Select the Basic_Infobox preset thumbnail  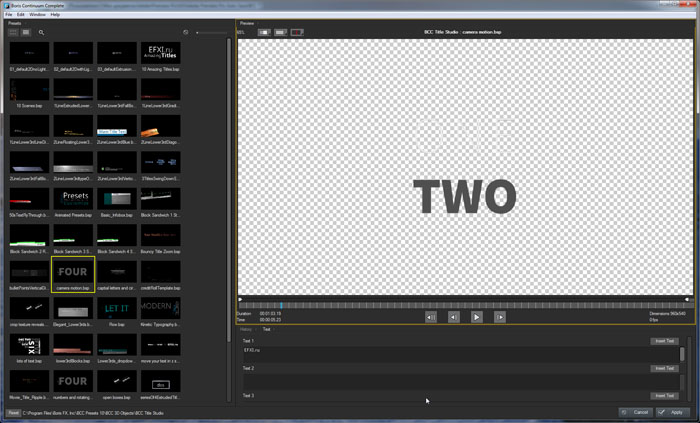(117, 199)
